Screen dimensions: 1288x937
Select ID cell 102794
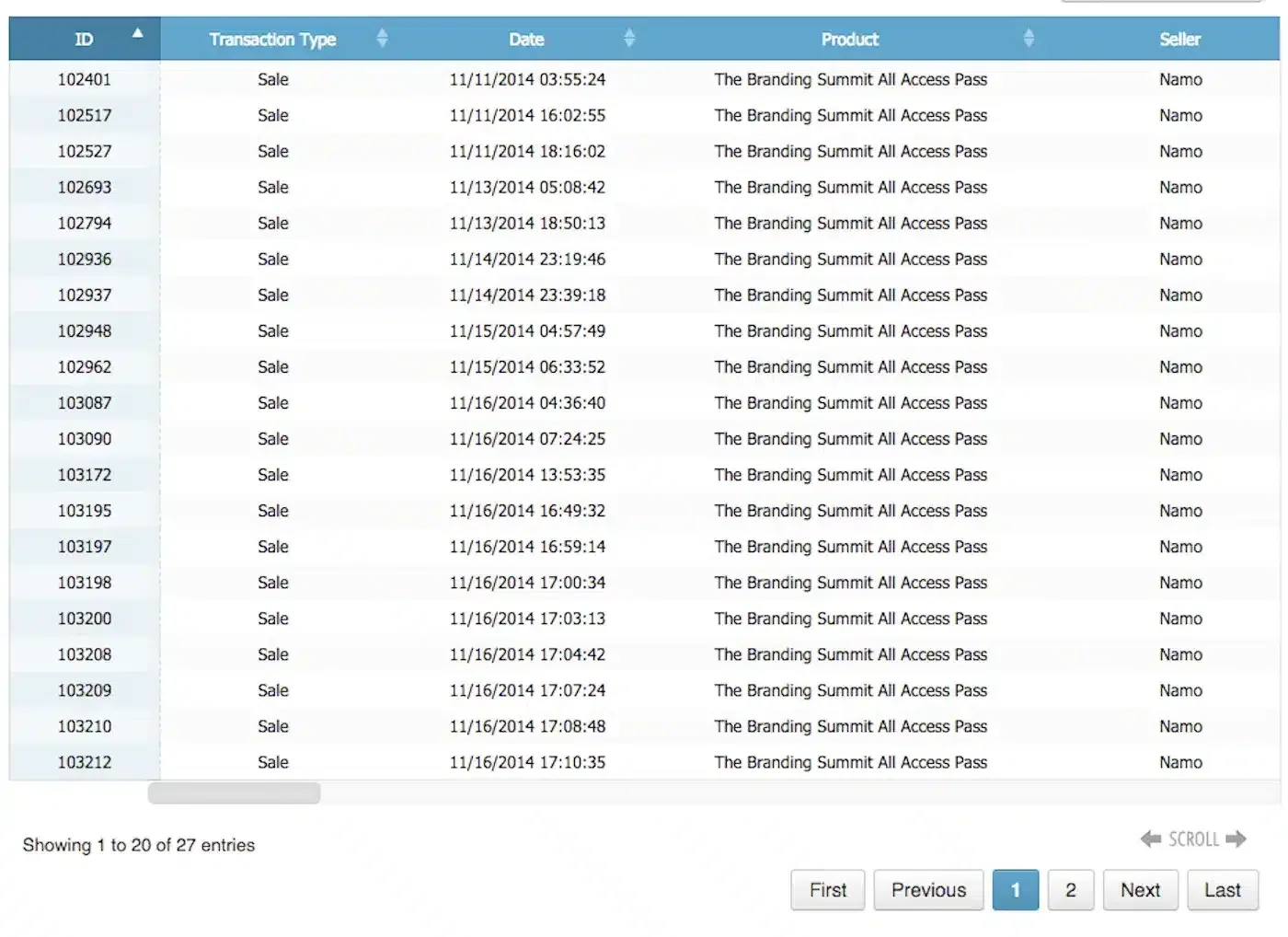(x=85, y=223)
